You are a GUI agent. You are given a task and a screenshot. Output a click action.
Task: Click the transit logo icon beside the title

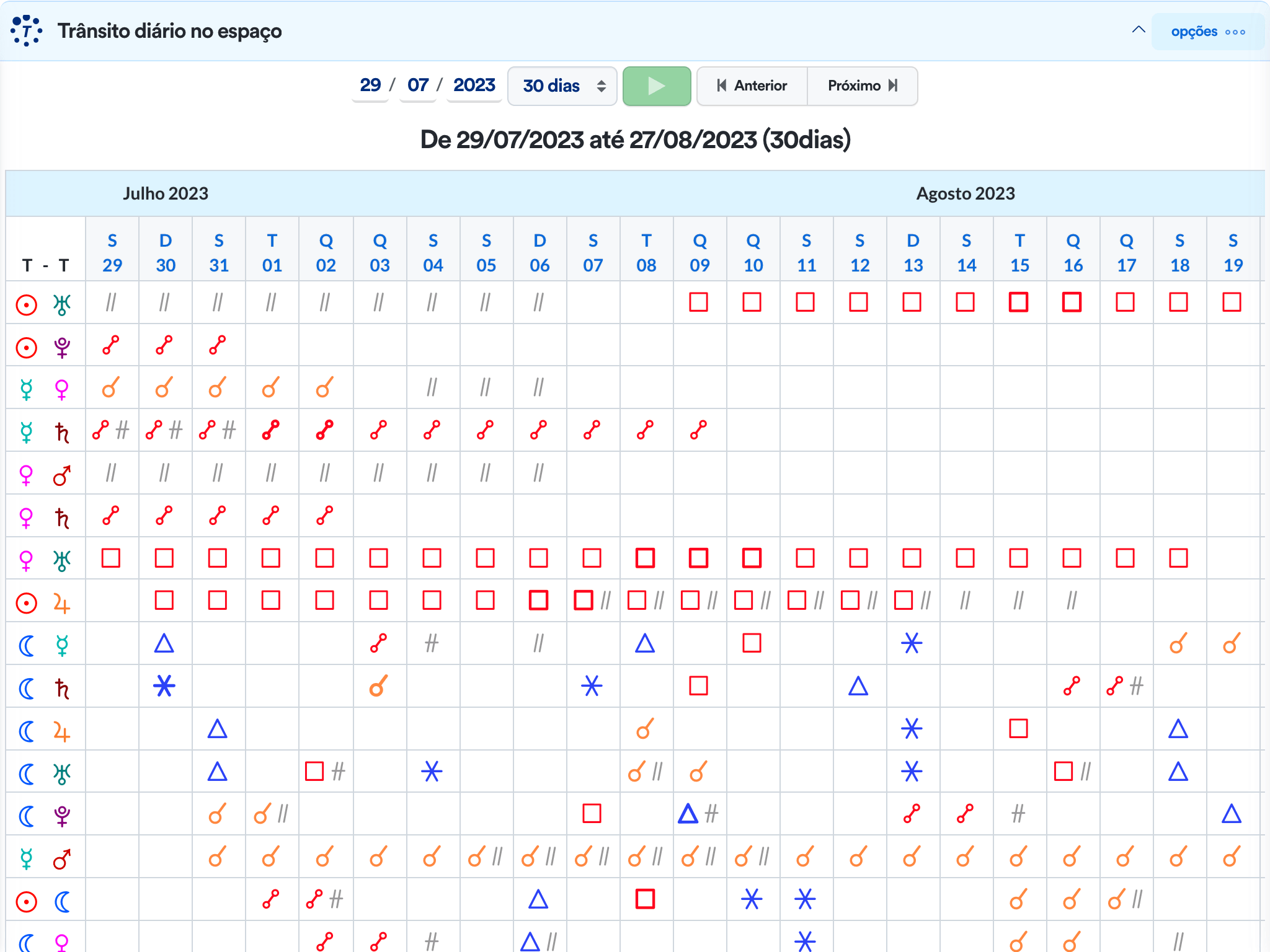[x=27, y=31]
